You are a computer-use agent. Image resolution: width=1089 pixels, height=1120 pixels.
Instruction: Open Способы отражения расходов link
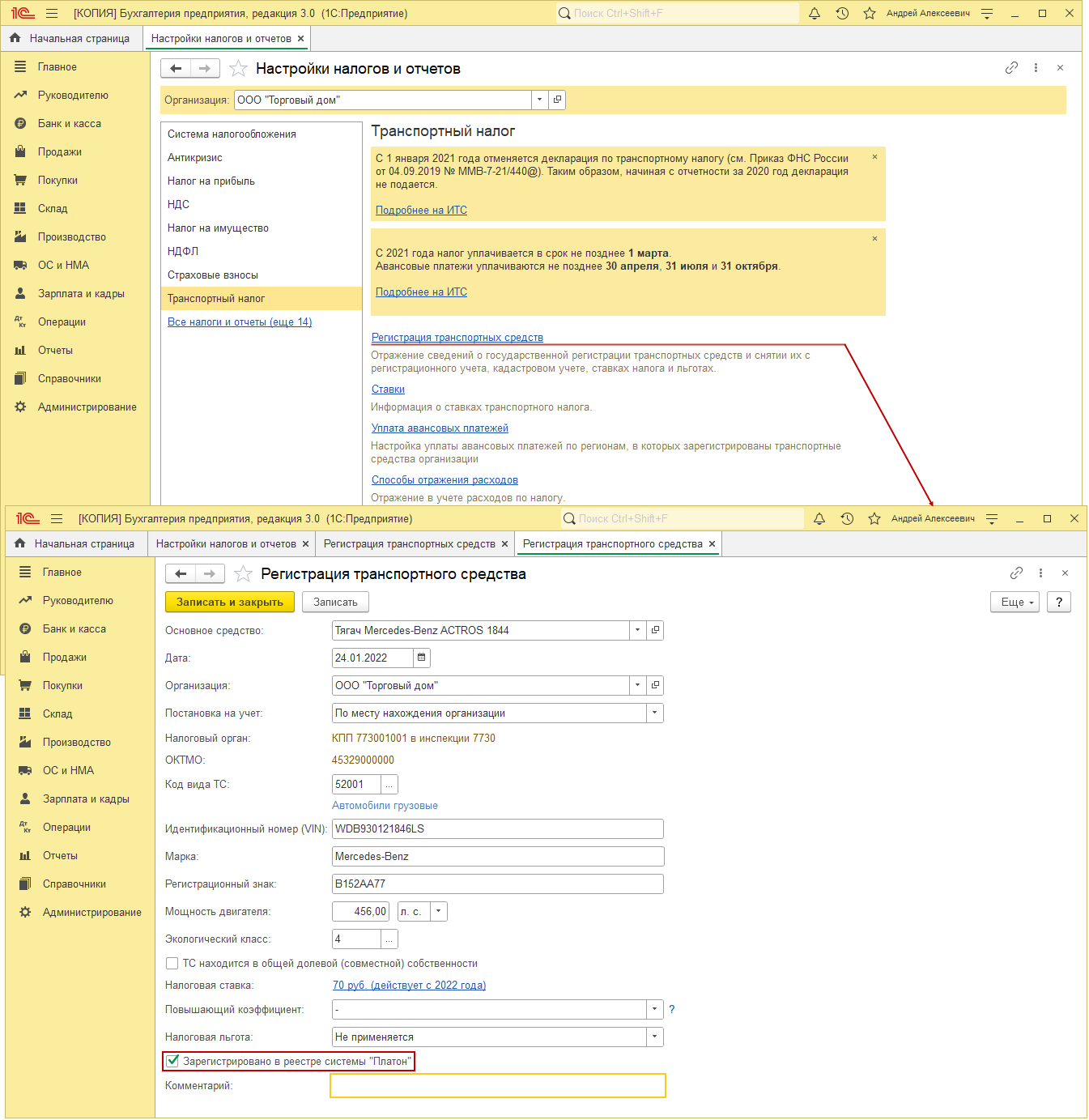pyautogui.click(x=445, y=479)
